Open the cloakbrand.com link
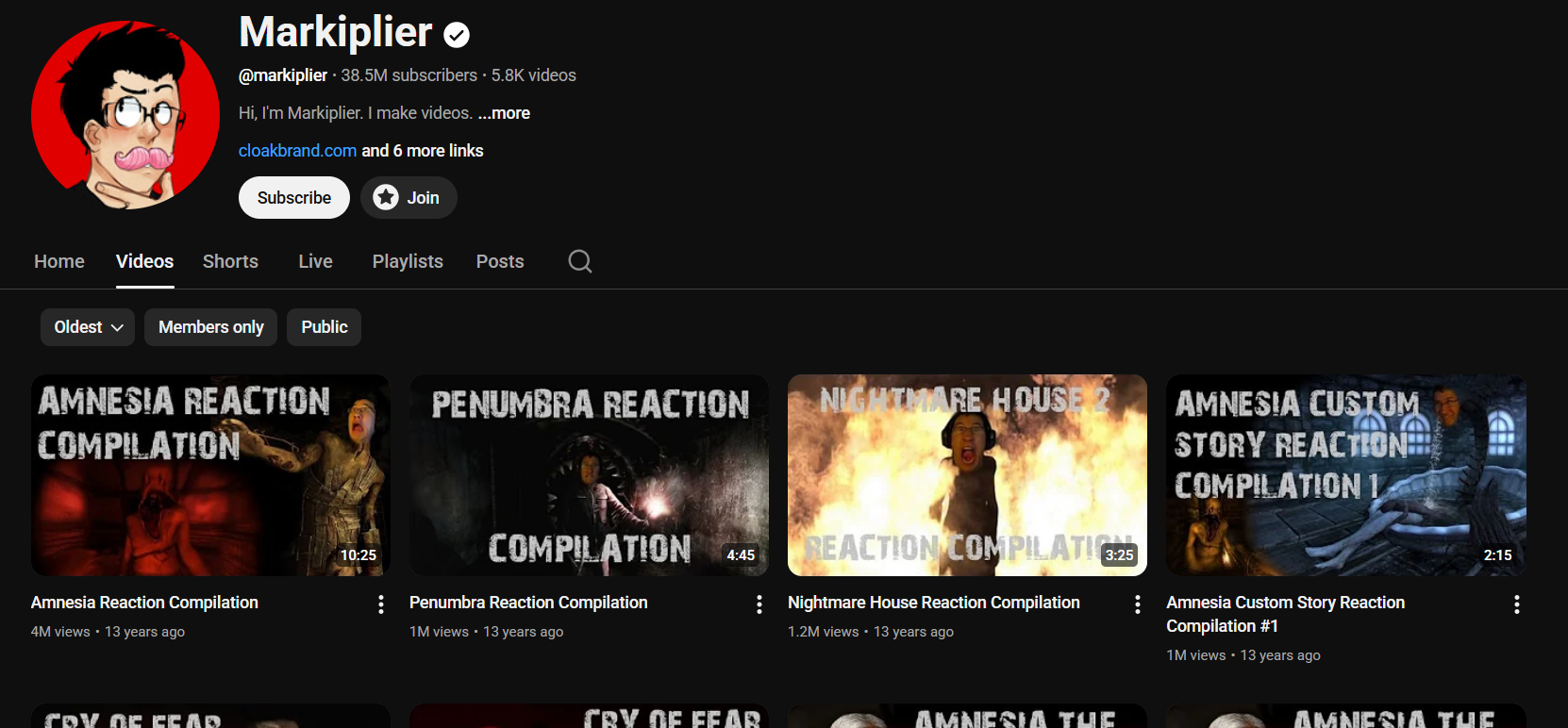This screenshot has width=1568, height=728. click(297, 151)
